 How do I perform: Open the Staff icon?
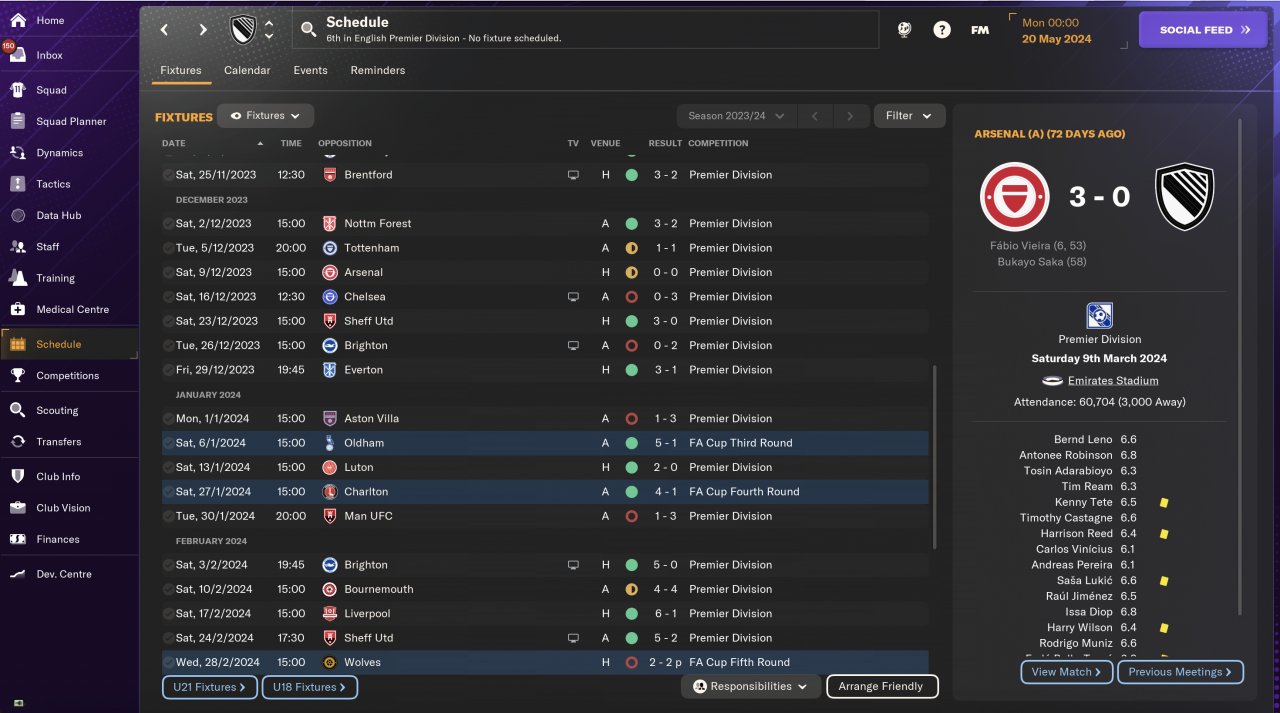coord(18,246)
